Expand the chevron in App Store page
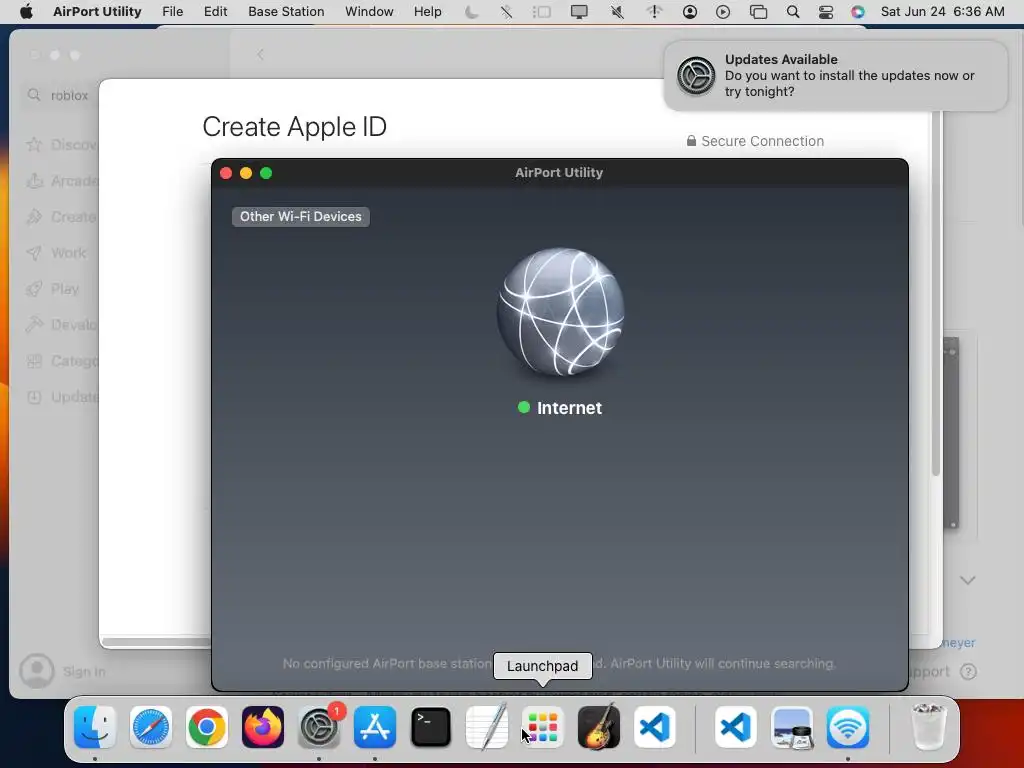The width and height of the screenshot is (1024, 768). point(968,580)
